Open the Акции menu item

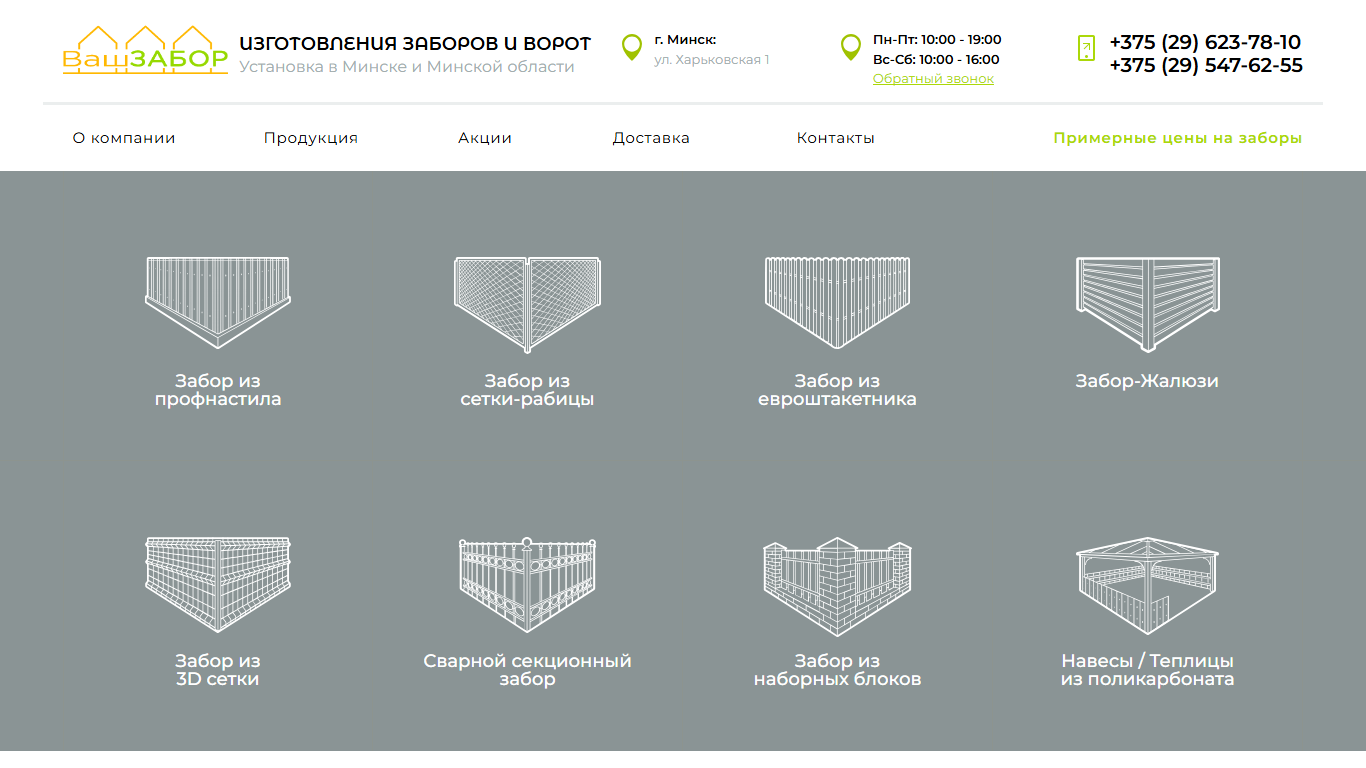tap(485, 138)
